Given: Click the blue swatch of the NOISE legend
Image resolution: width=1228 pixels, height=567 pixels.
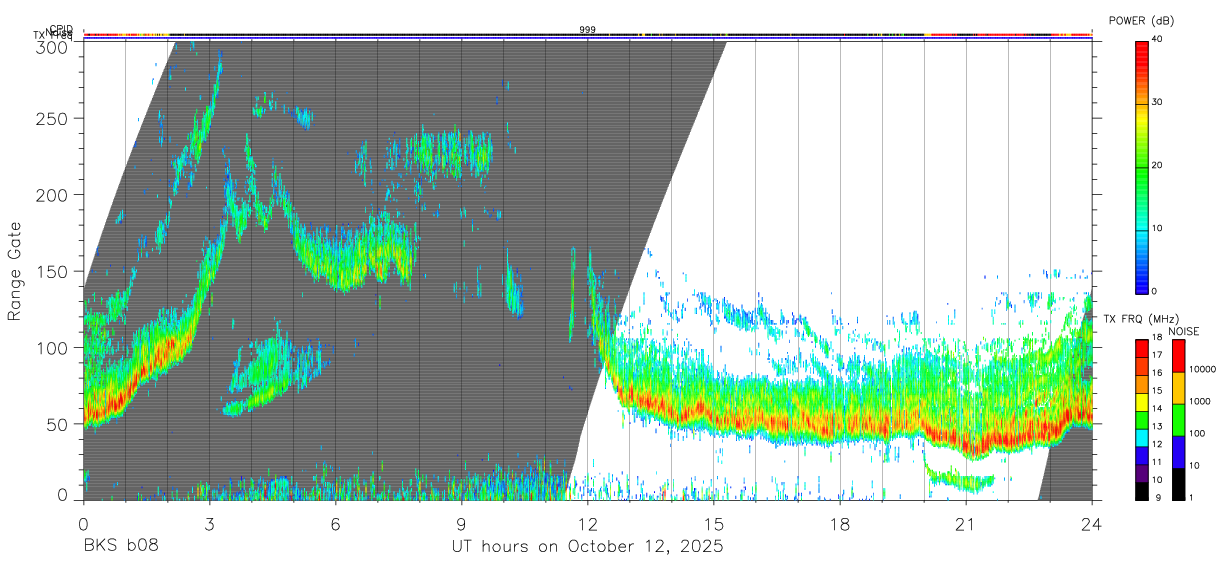Looking at the screenshot, I should tap(1178, 452).
